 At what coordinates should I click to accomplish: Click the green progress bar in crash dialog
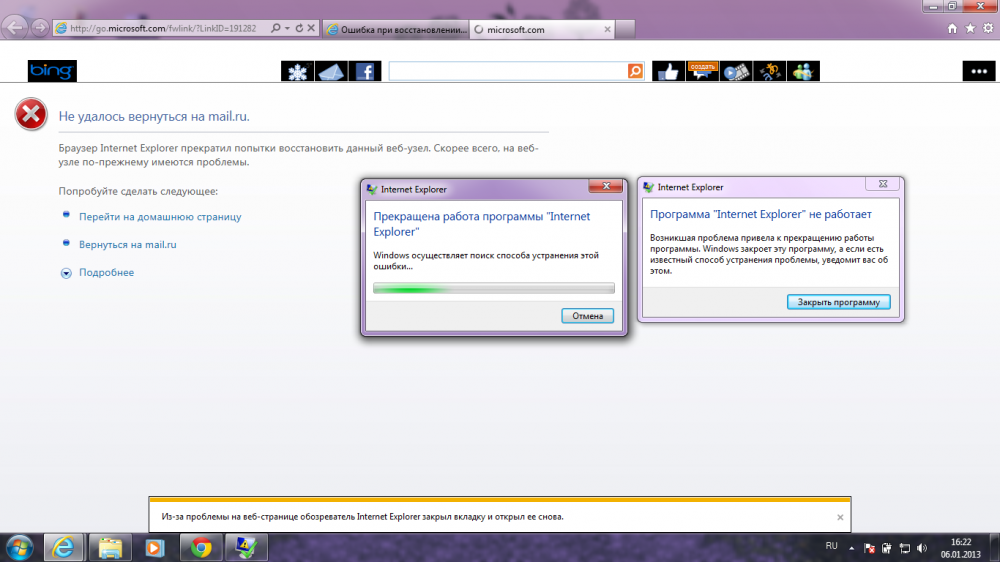pyautogui.click(x=494, y=288)
